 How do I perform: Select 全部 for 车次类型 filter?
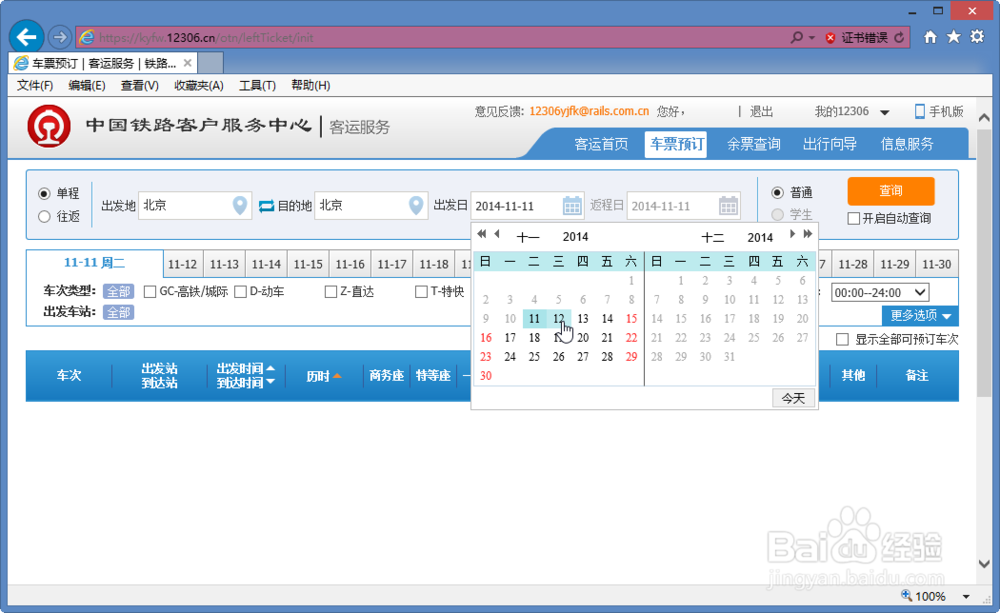[x=118, y=292]
